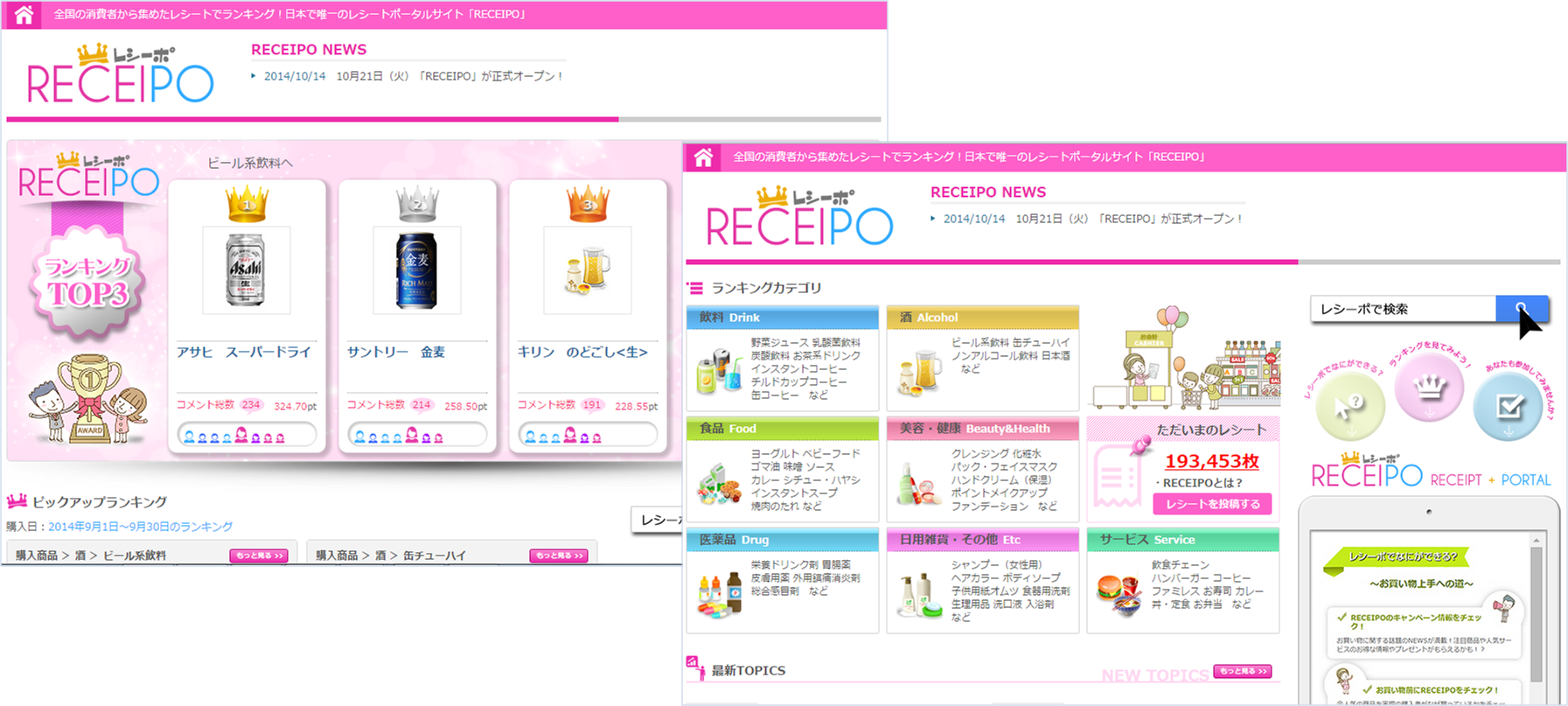Screen dimensions: 1568x706
Task: Click the 258.50pt score text
Action: pyautogui.click(x=466, y=407)
